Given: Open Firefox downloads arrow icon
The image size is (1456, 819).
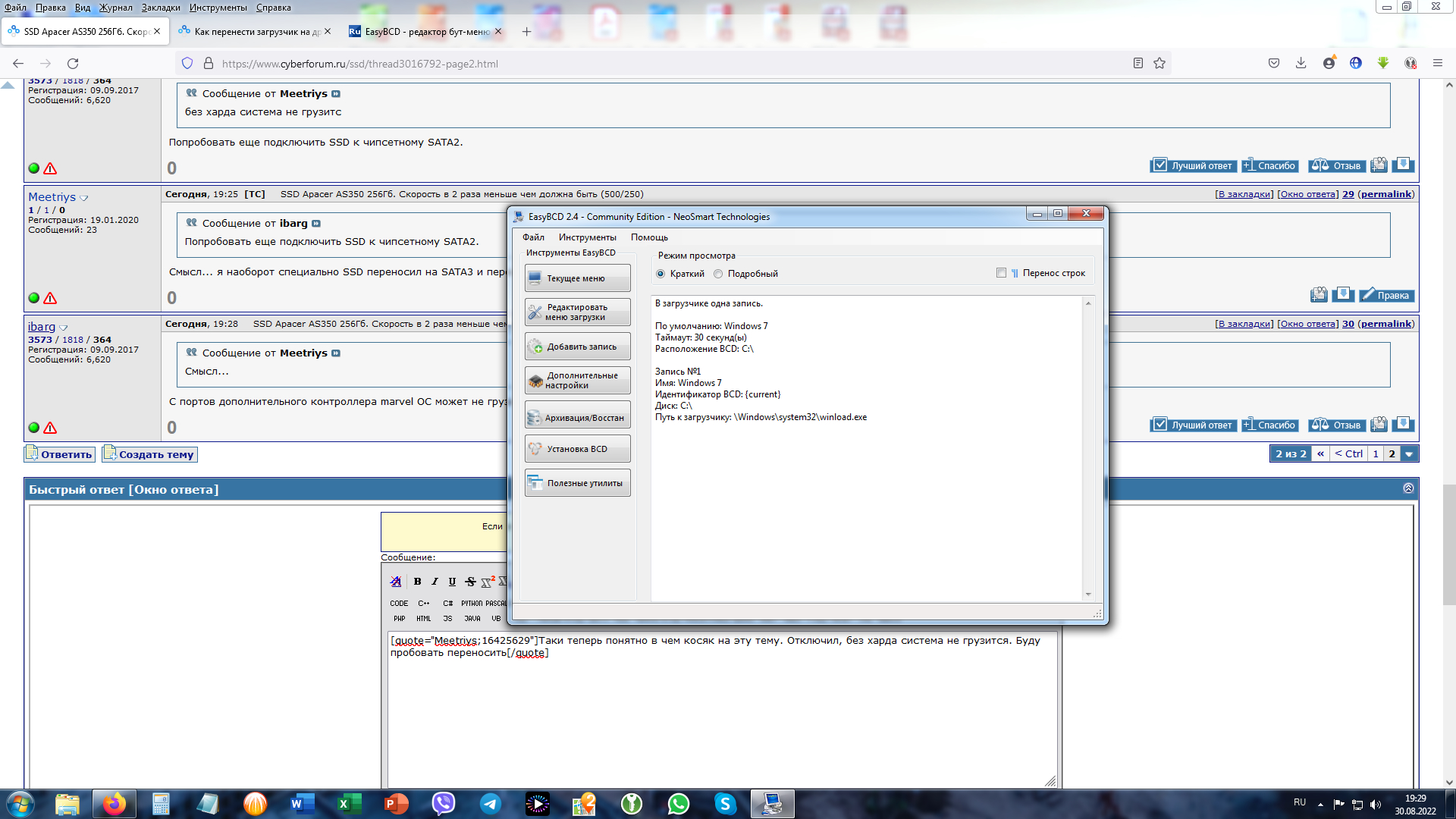Looking at the screenshot, I should pyautogui.click(x=1301, y=64).
